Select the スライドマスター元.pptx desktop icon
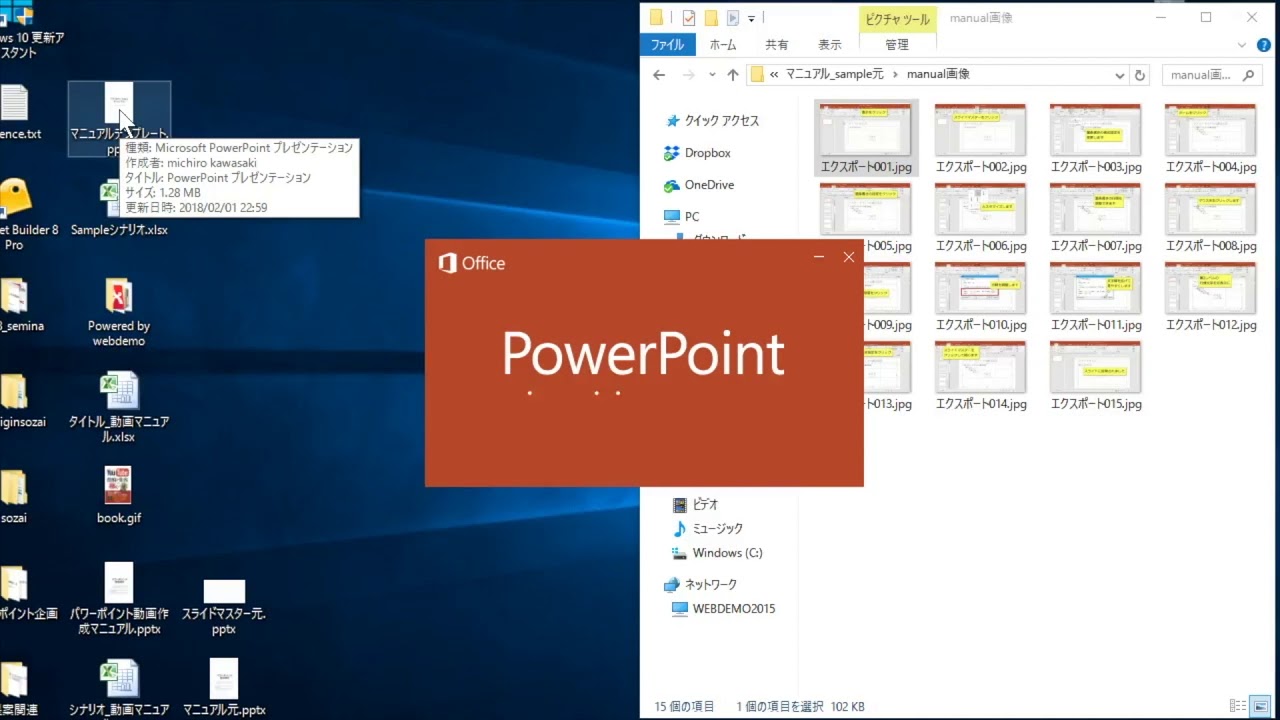1280x720 pixels. coord(224,606)
